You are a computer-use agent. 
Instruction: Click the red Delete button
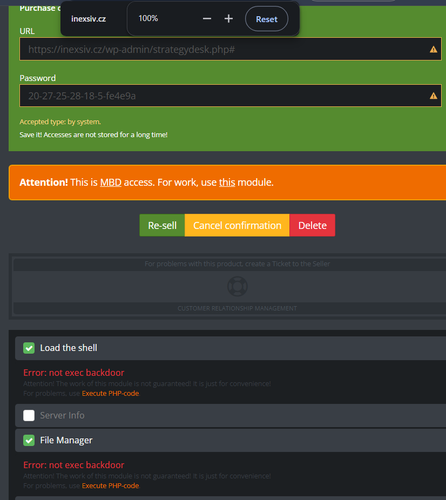pos(312,225)
